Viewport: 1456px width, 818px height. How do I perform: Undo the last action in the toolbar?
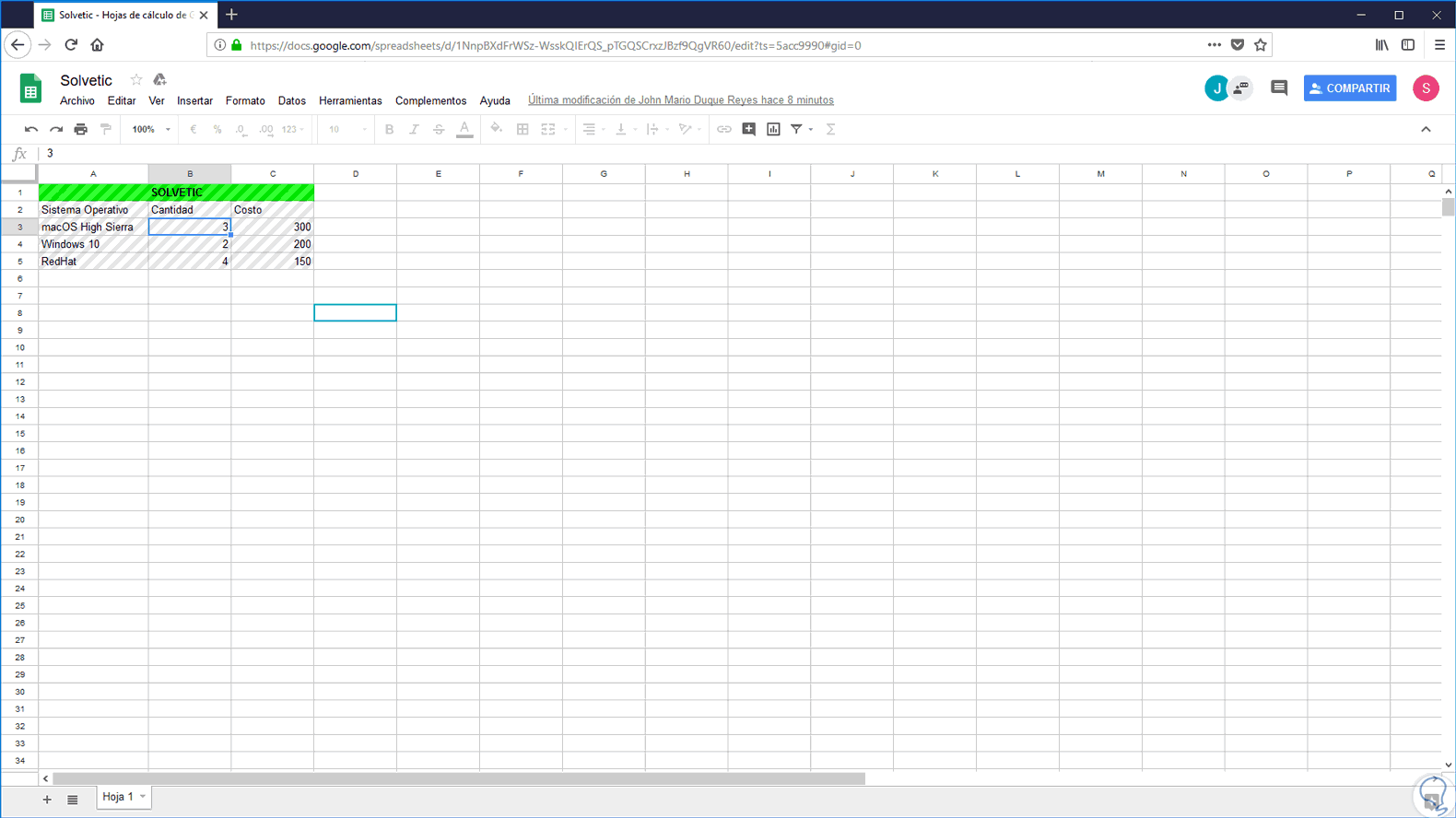31,130
